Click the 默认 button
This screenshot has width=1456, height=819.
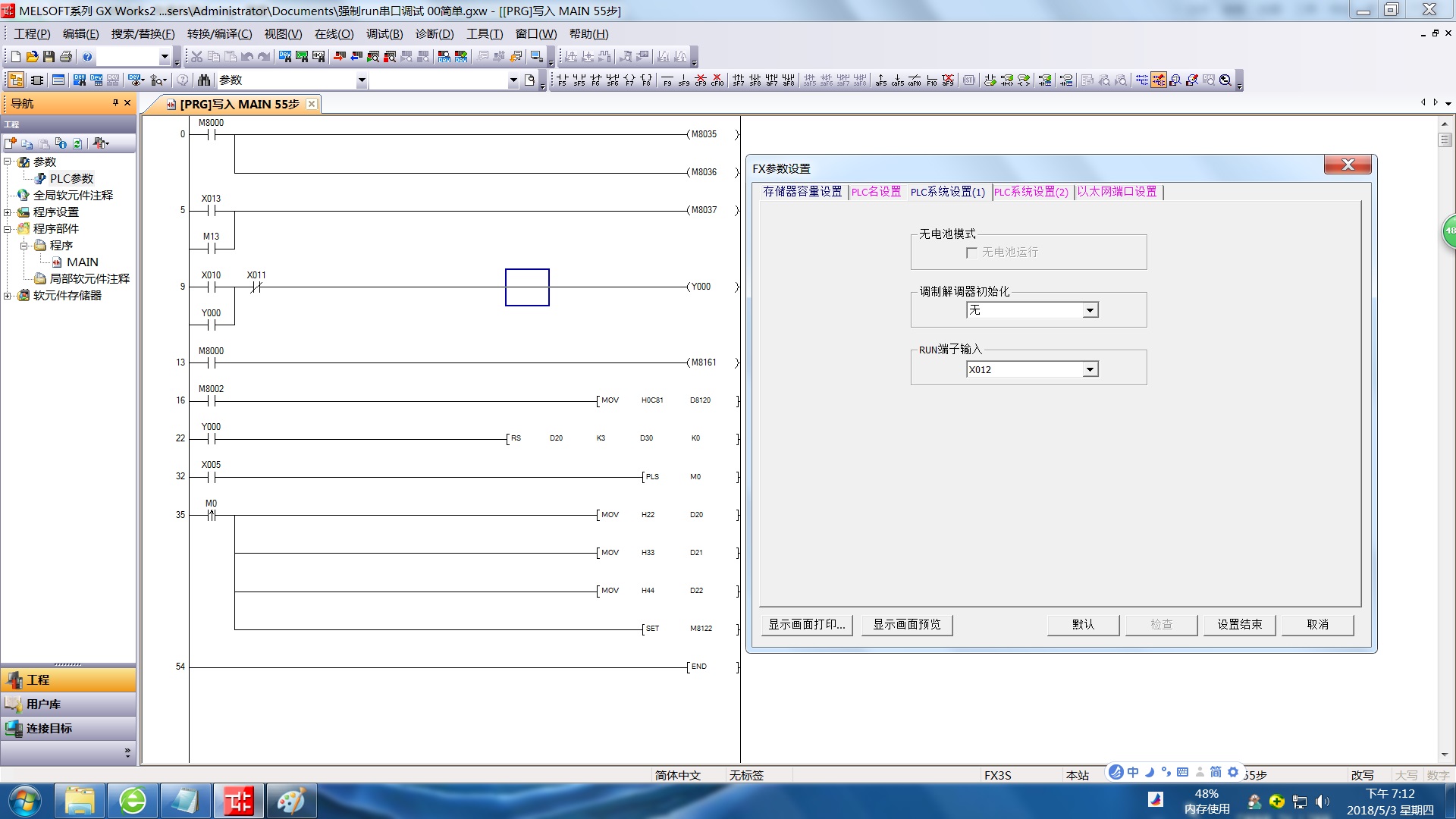[x=1082, y=624]
